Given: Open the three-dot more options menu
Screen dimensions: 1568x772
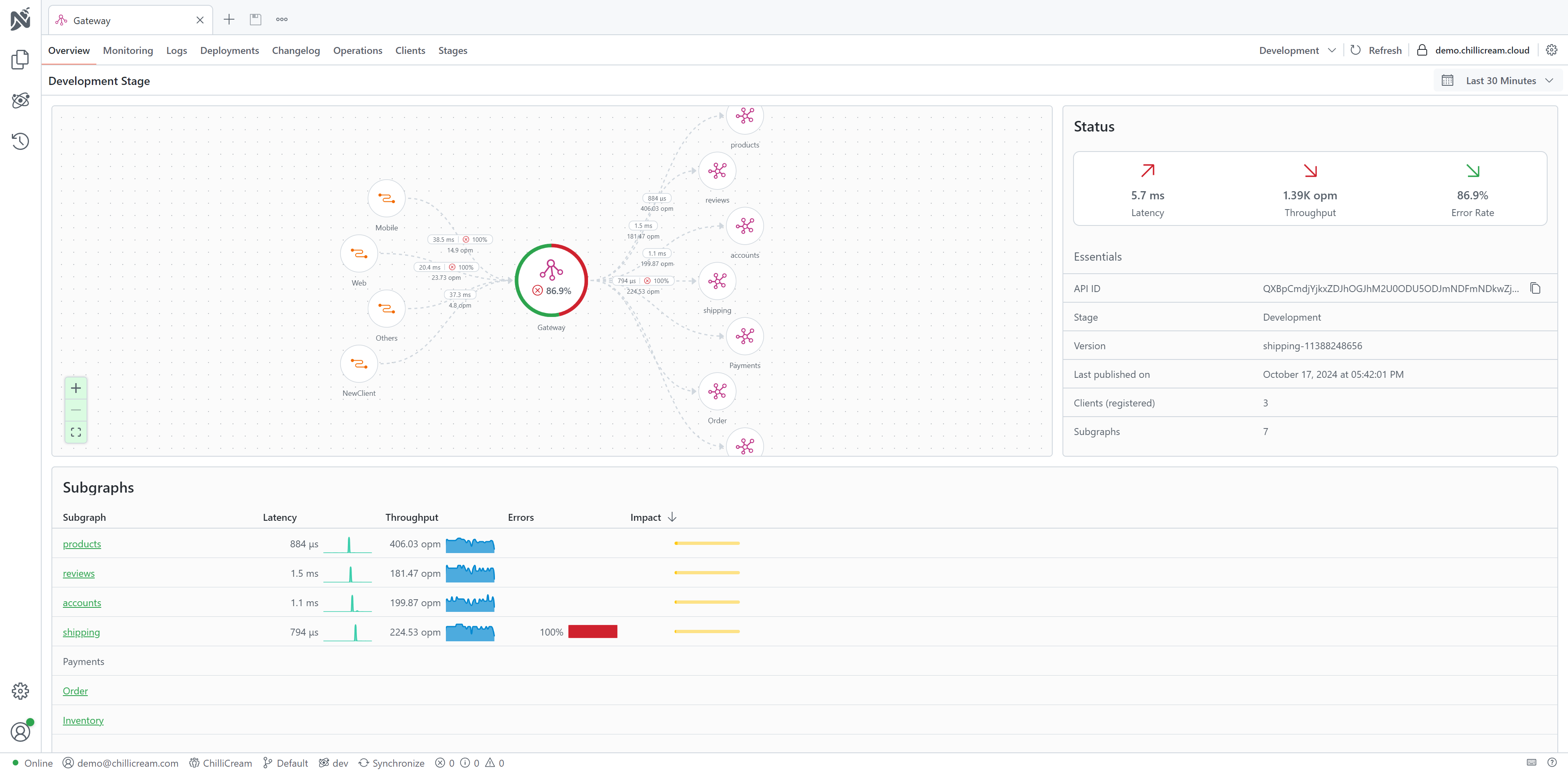Looking at the screenshot, I should (282, 20).
